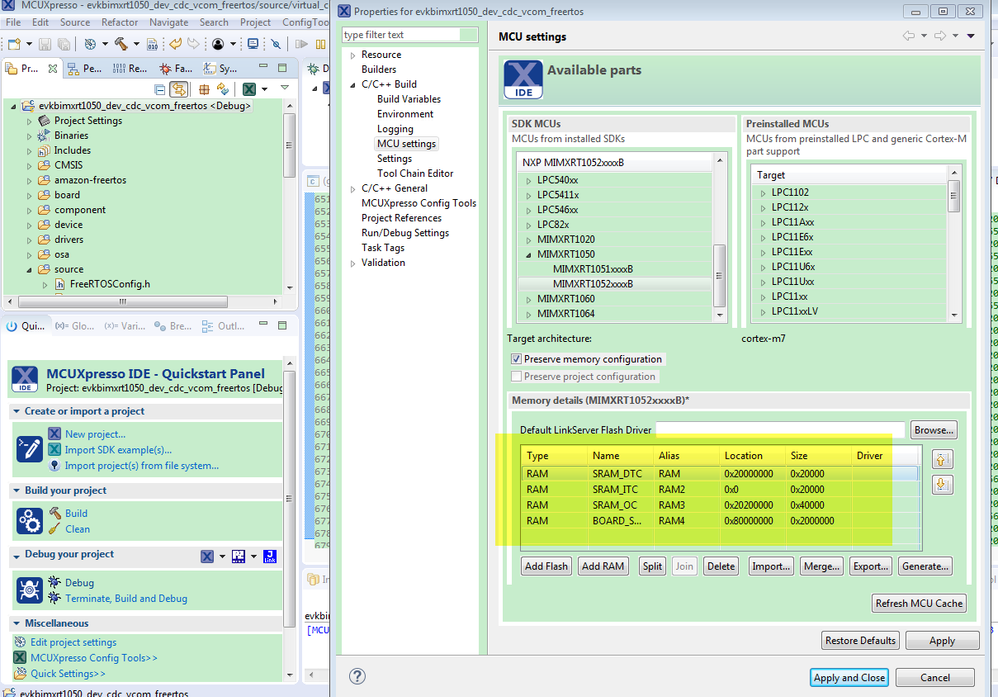The height and width of the screenshot is (697, 998).
Task: Click Collapse All icon in Project Explorer
Action: tap(159, 90)
